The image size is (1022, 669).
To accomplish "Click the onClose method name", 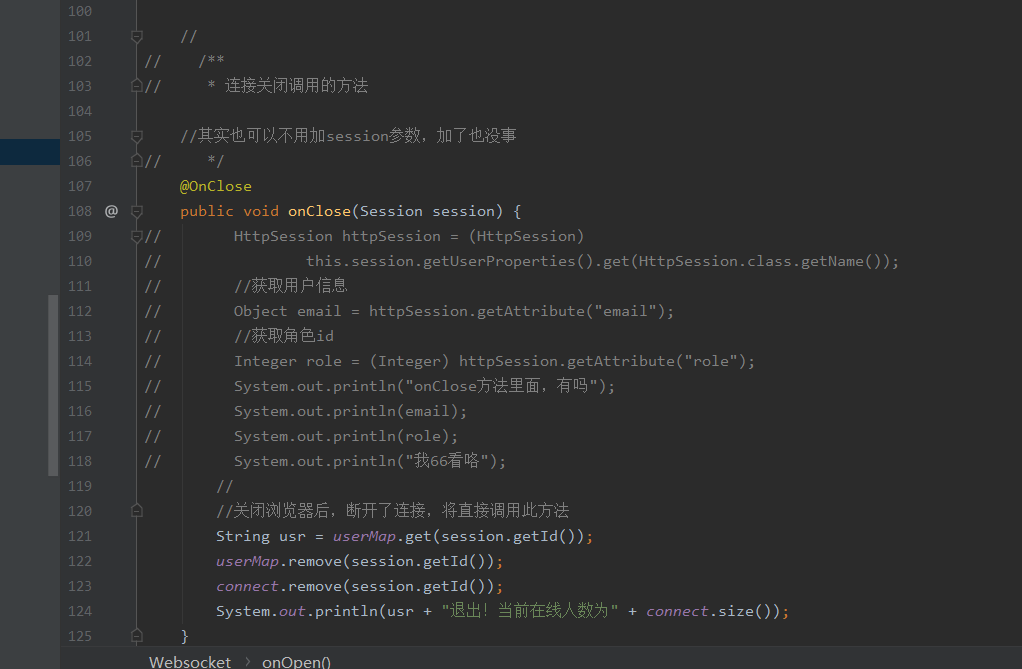I will [x=319, y=211].
